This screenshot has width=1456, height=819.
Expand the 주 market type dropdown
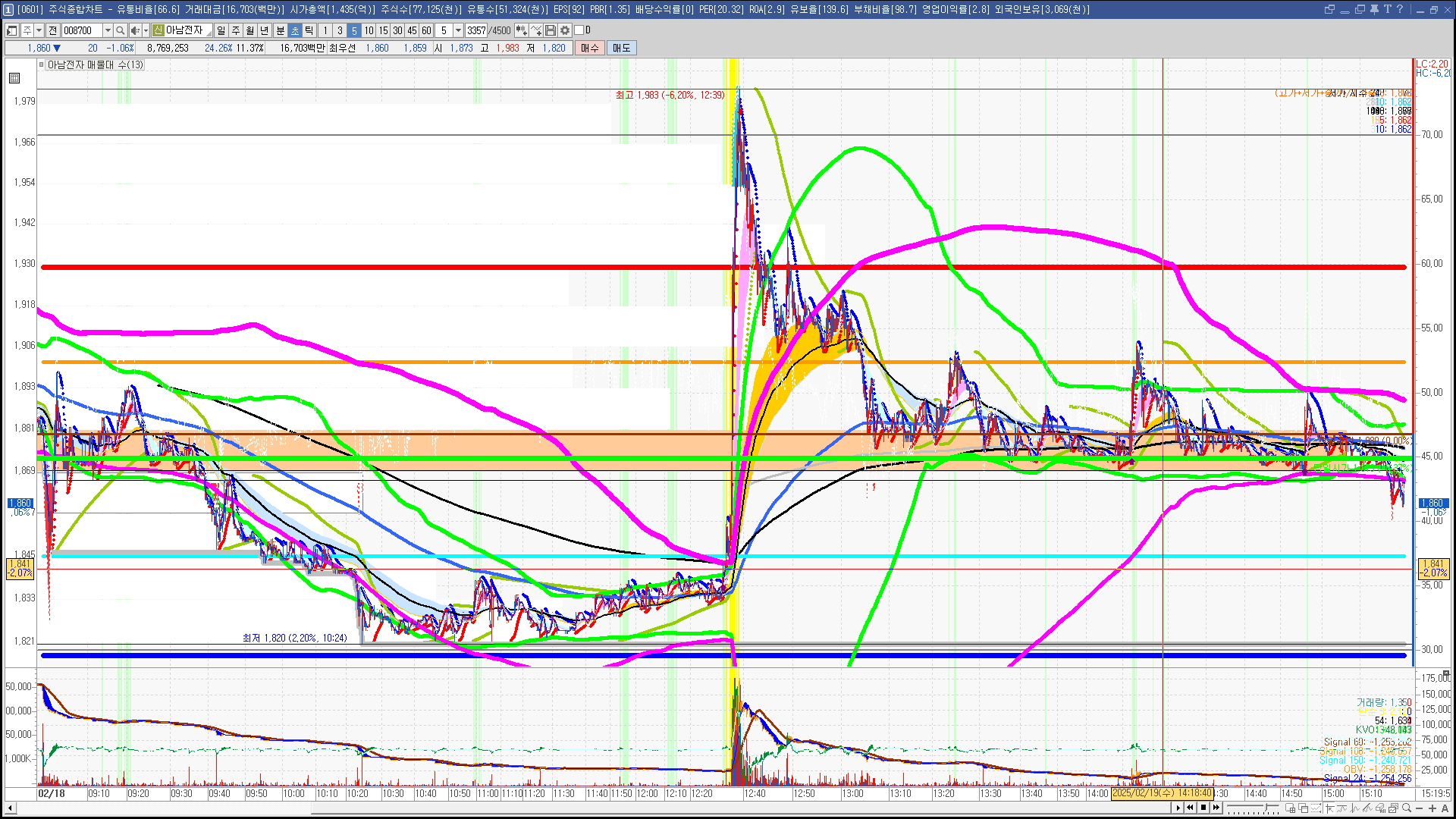(x=39, y=30)
